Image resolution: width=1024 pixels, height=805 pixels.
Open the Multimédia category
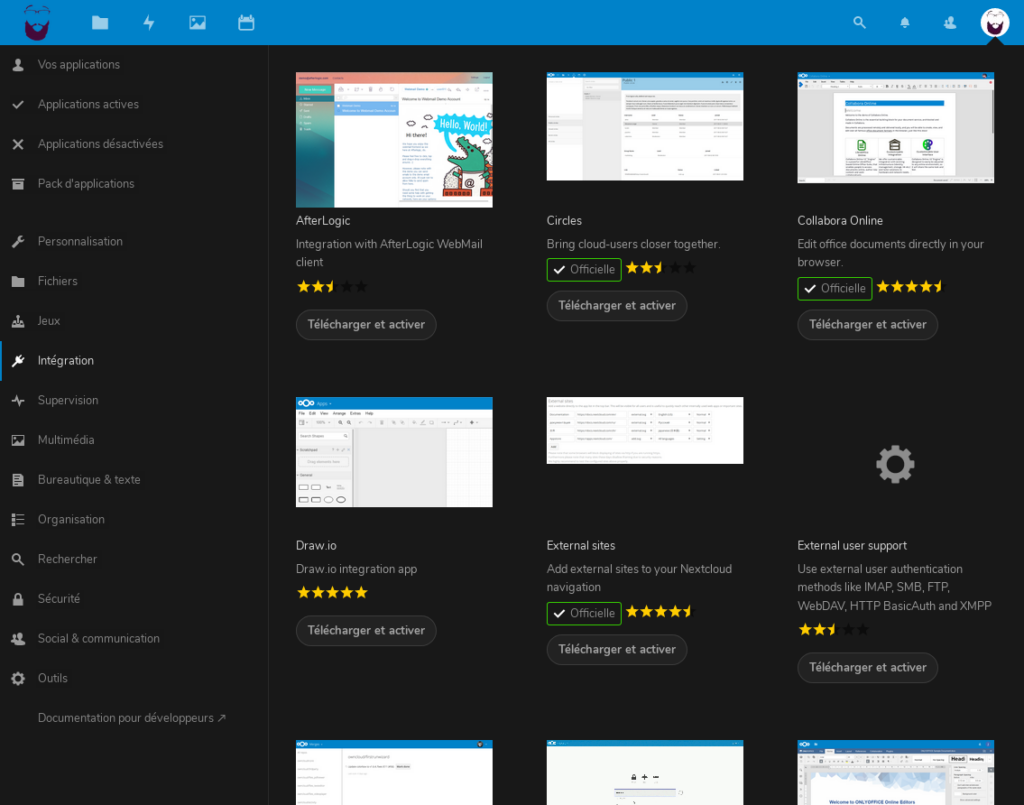(x=134, y=440)
